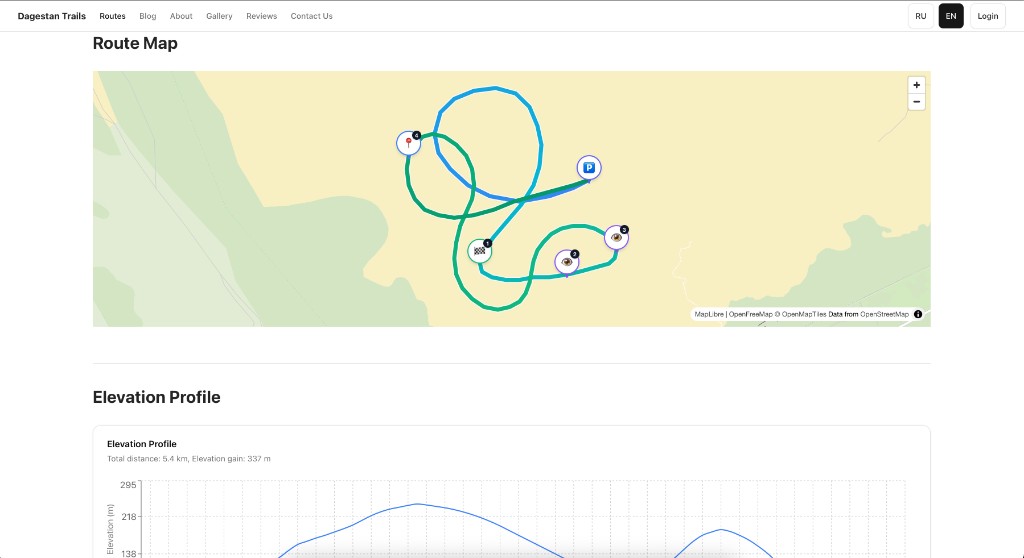Click the Dagestan Trails logo link
Image resolution: width=1024 pixels, height=558 pixels.
(x=52, y=16)
